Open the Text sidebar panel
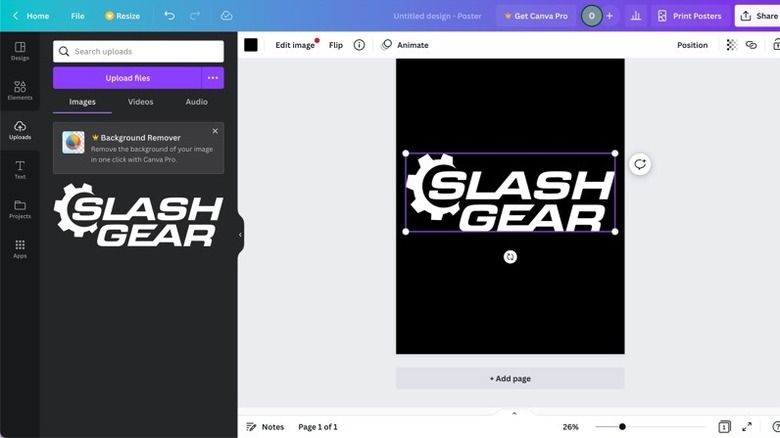The width and height of the screenshot is (780, 438). [20, 169]
